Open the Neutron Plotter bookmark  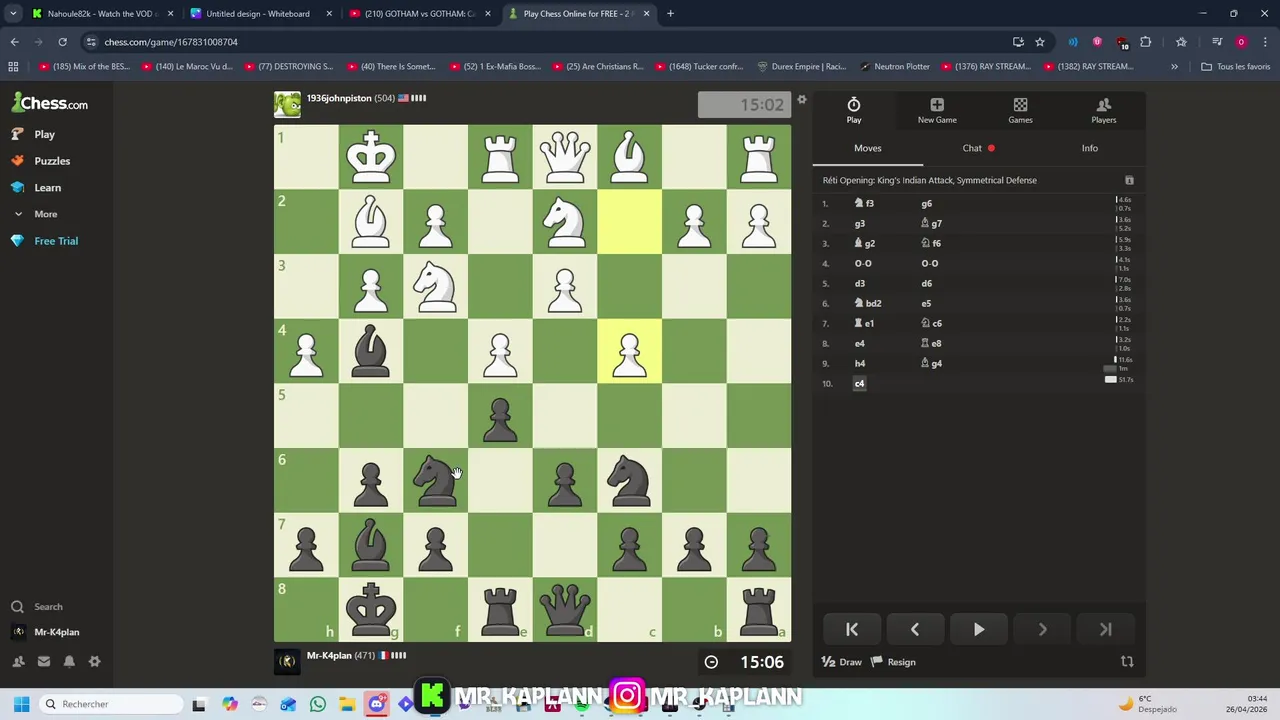[895, 67]
